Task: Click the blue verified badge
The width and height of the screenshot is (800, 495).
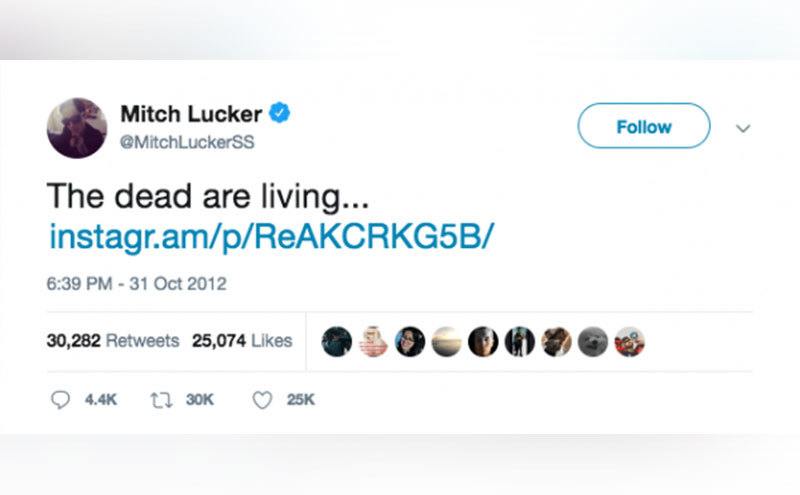Action: coord(281,113)
